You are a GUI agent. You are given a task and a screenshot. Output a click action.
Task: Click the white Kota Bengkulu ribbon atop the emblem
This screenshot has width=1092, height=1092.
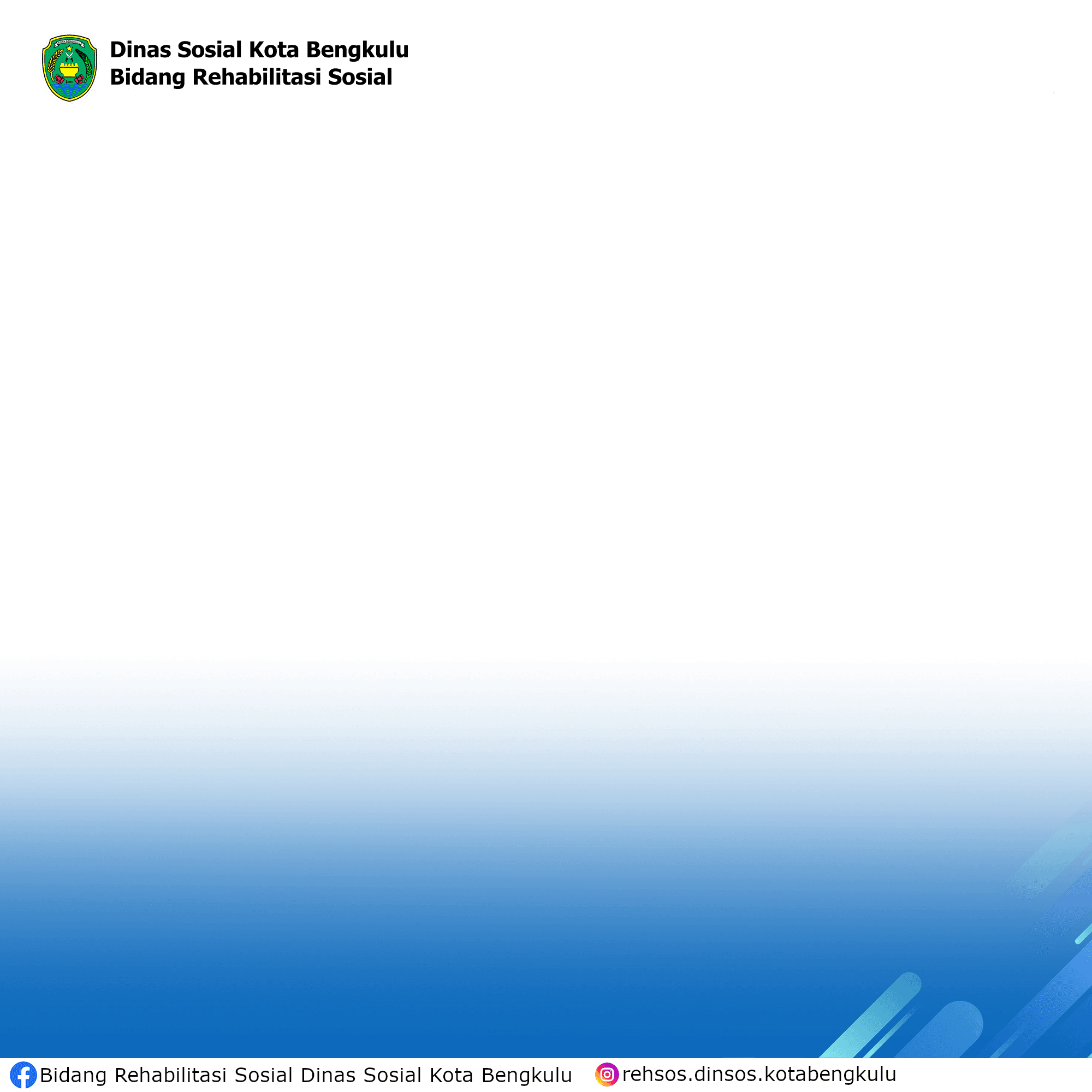pos(69,42)
